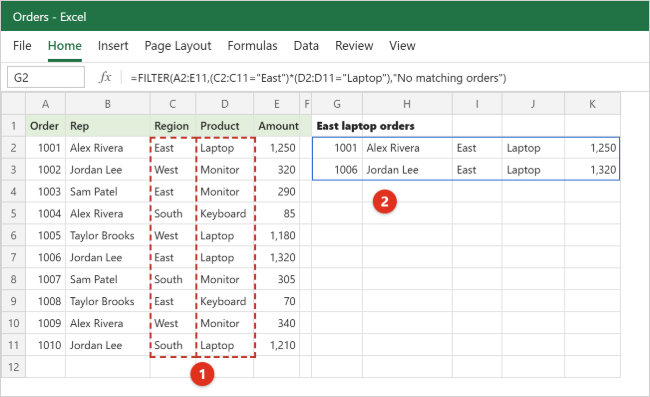
Task: Click the 'Product' header cell
Action: coord(225,126)
